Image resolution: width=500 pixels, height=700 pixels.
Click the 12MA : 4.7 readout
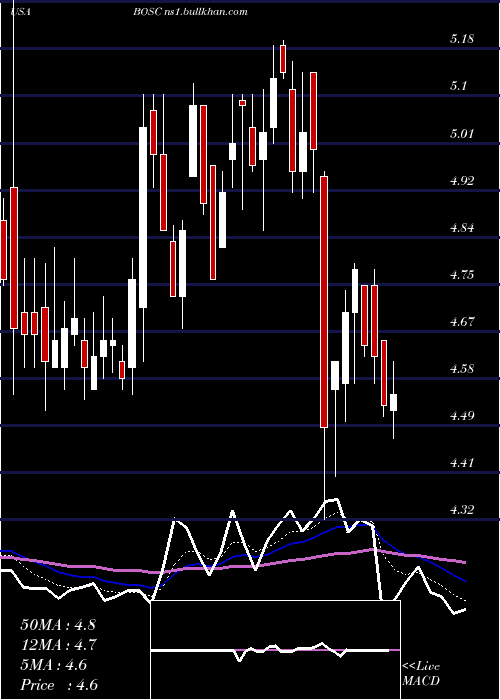[x=58, y=645]
